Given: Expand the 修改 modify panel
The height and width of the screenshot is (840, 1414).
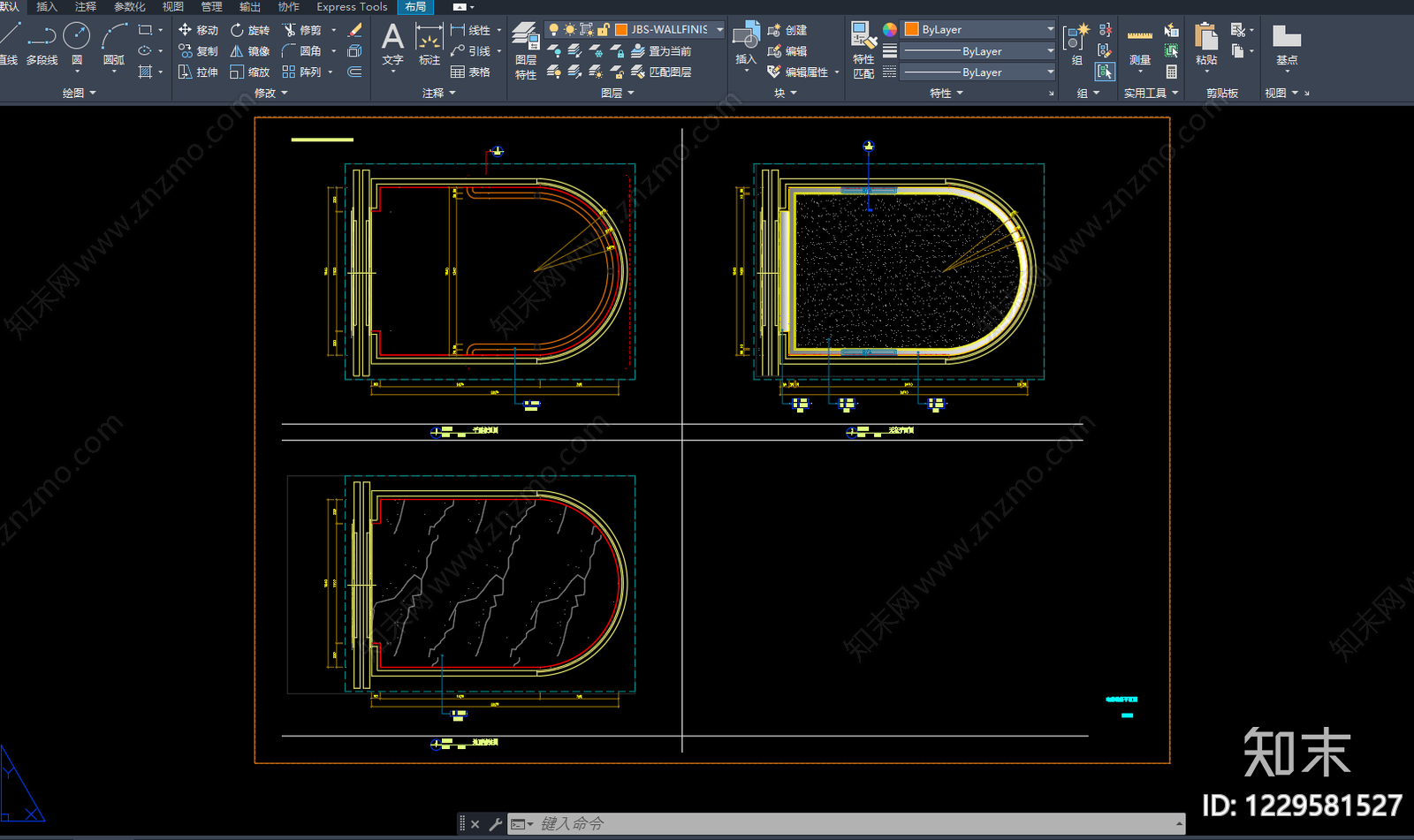Looking at the screenshot, I should point(270,93).
